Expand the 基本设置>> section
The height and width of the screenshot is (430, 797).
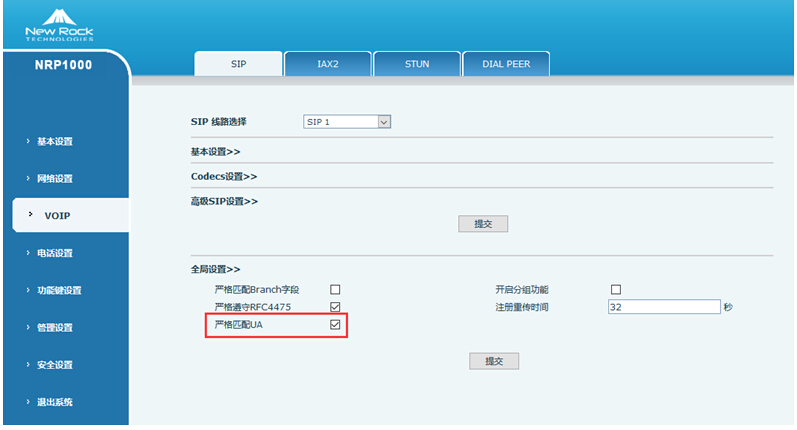pyautogui.click(x=216, y=151)
